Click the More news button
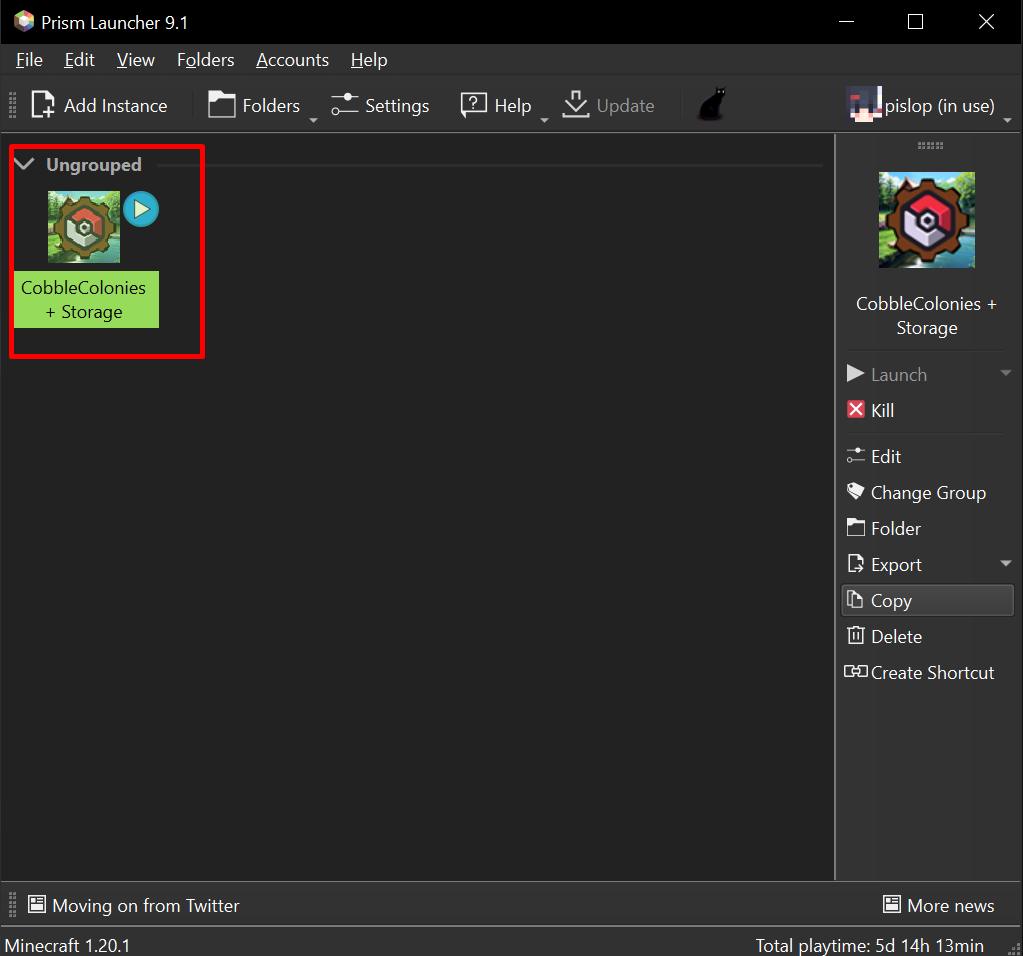 pyautogui.click(x=938, y=906)
